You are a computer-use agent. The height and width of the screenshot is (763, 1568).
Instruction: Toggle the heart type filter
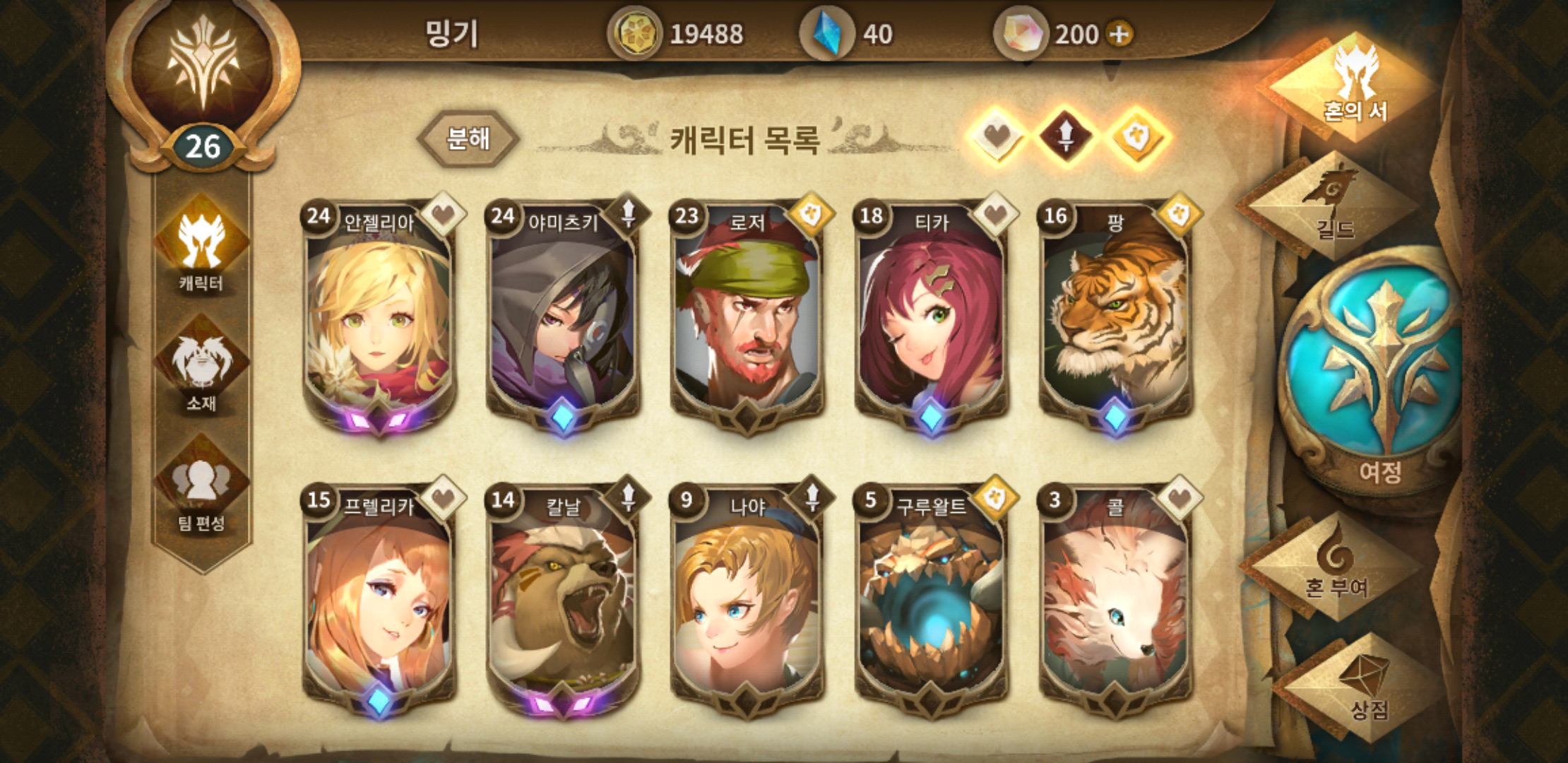(x=996, y=136)
